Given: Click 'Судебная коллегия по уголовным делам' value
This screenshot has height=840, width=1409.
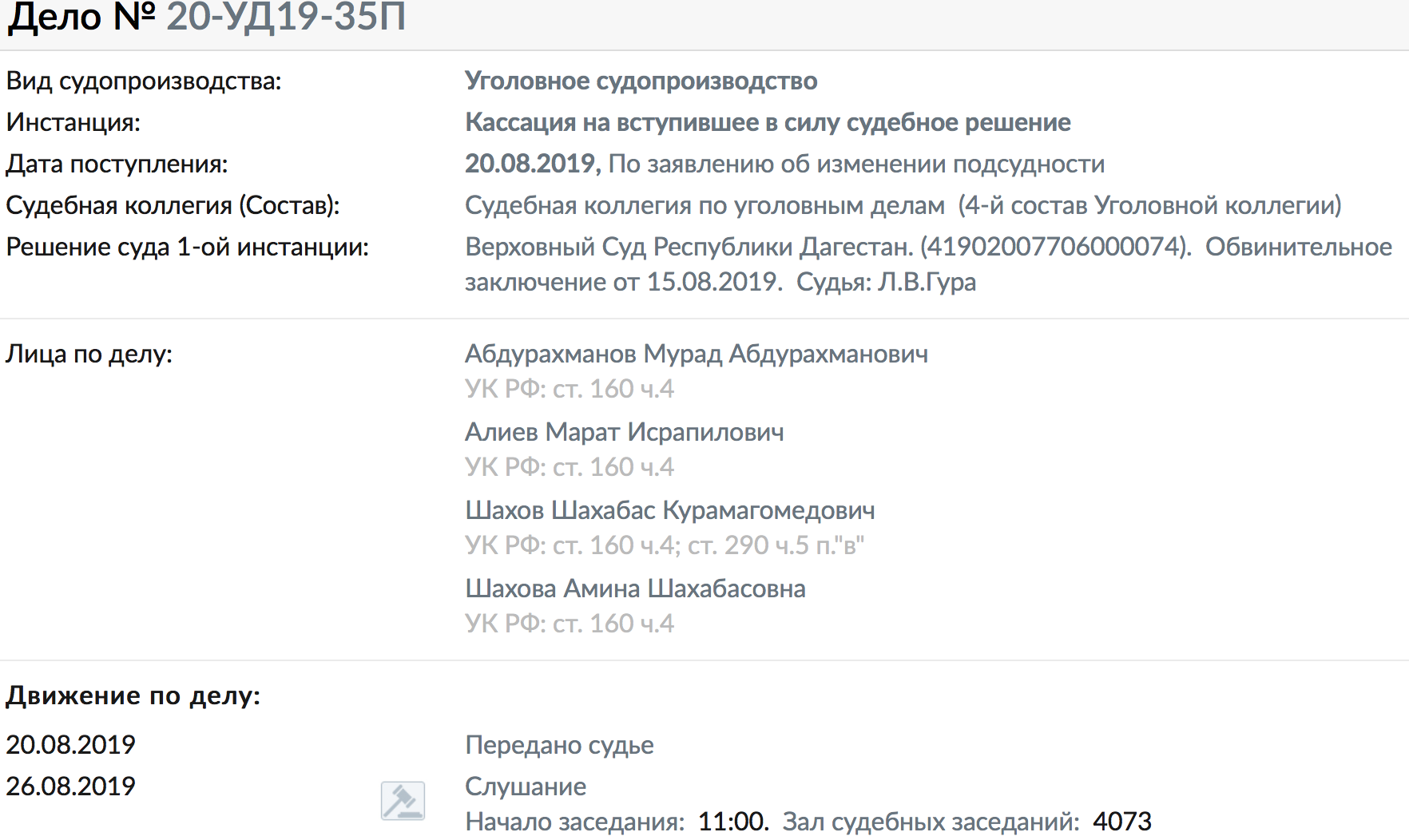Looking at the screenshot, I should [x=704, y=205].
